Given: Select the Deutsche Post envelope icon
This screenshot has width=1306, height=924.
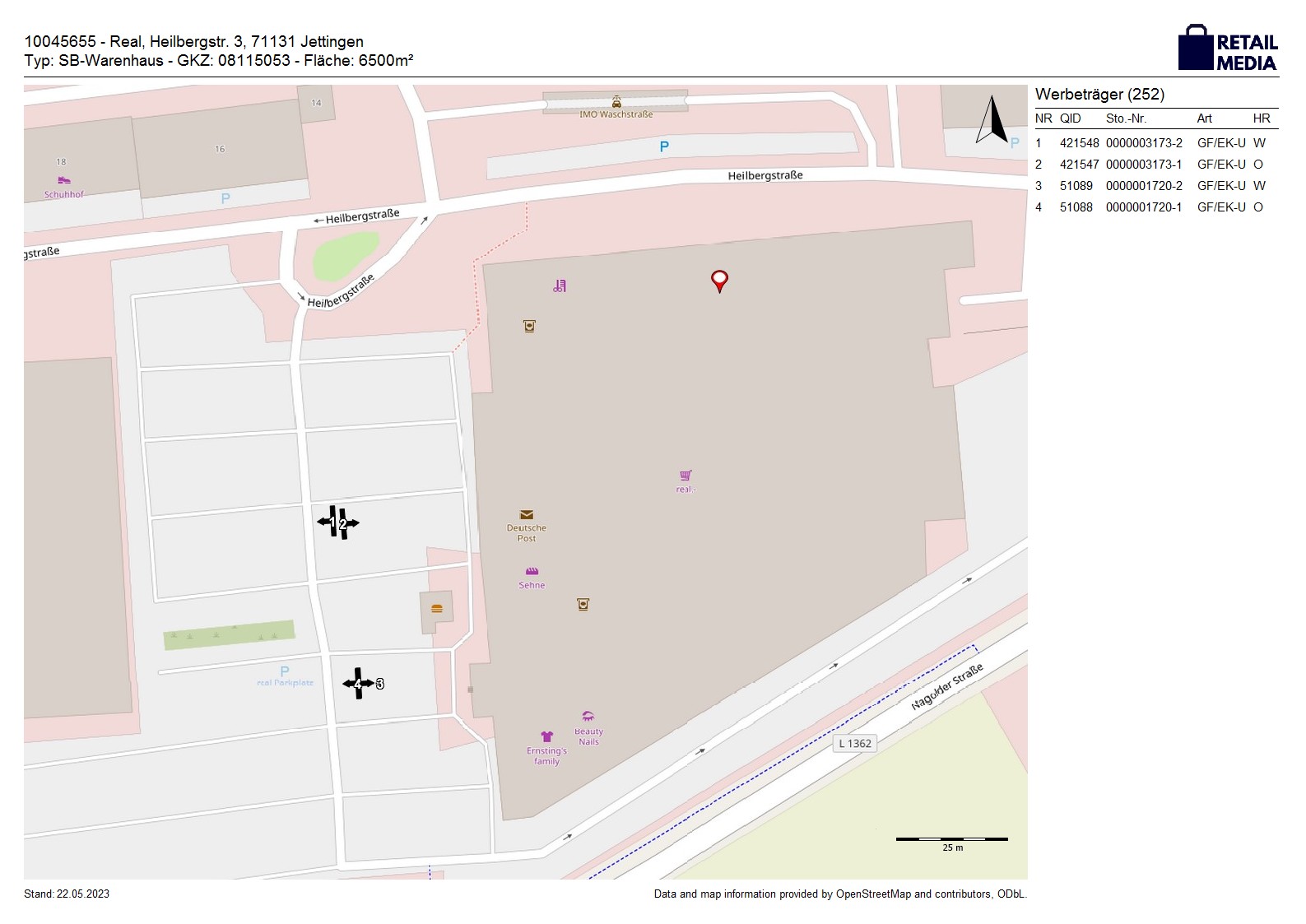Looking at the screenshot, I should (527, 515).
